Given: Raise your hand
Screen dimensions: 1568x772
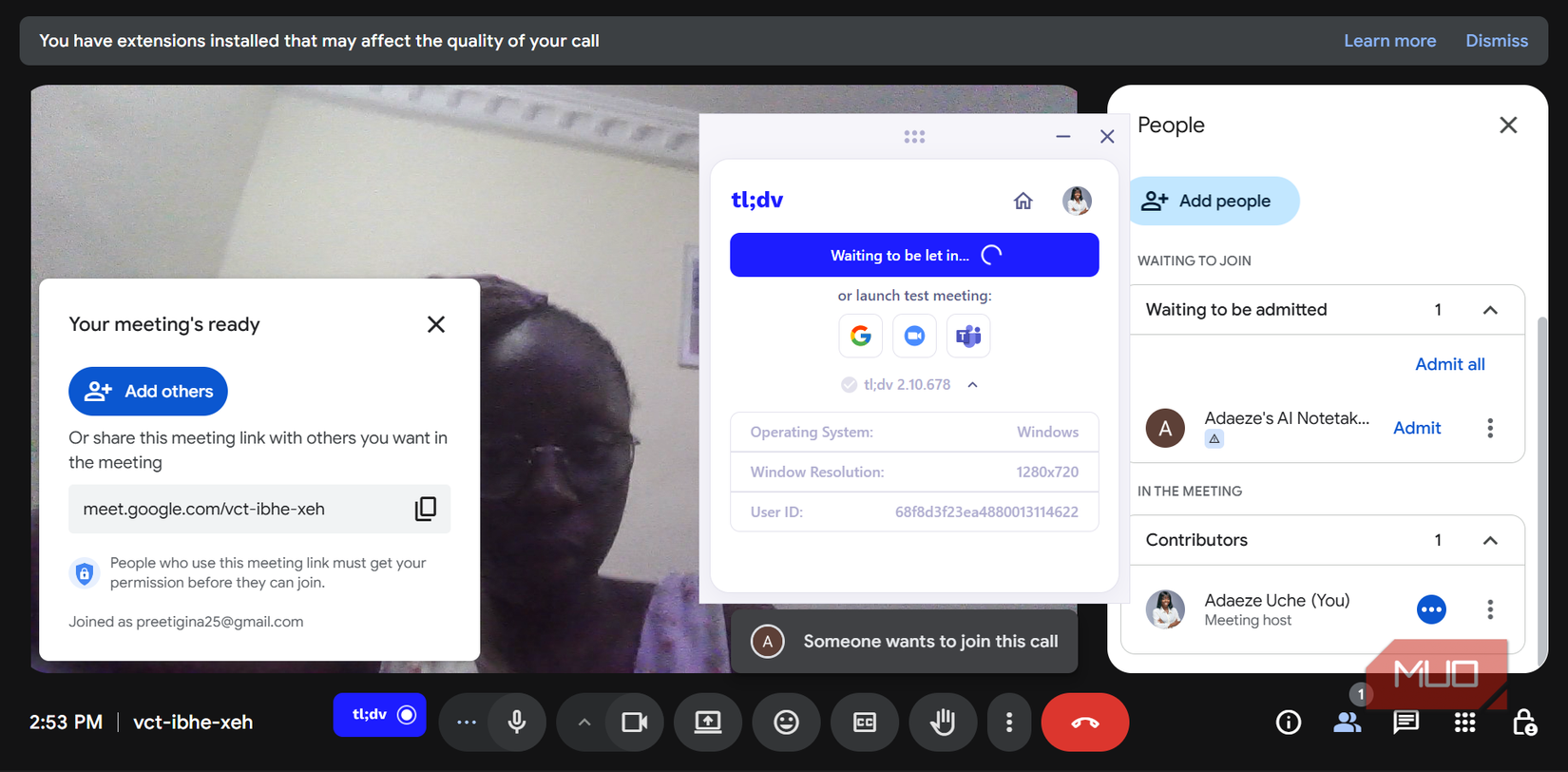Looking at the screenshot, I should (x=942, y=723).
